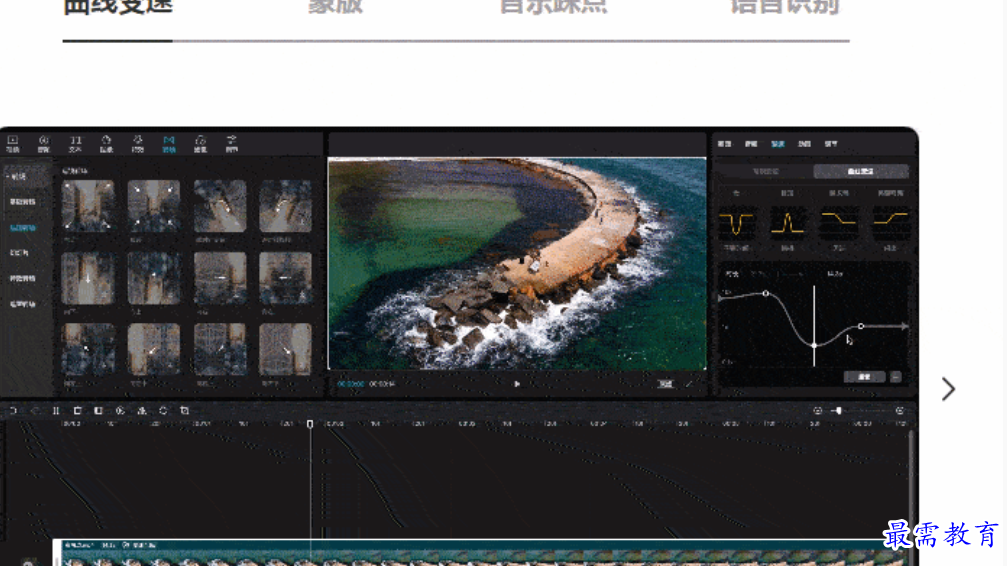Select the step-down speed curve preset
Image resolution: width=1007 pixels, height=566 pixels.
pyautogui.click(x=839, y=224)
